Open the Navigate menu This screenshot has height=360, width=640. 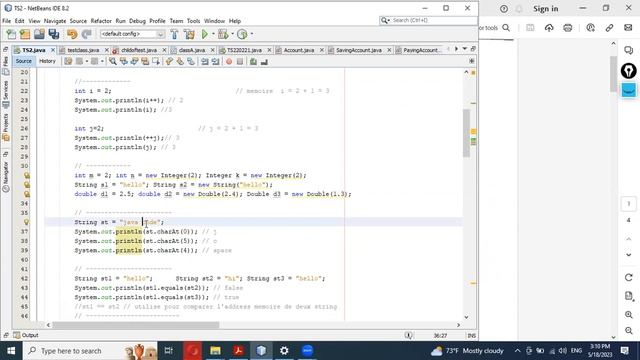pyautogui.click(x=55, y=21)
